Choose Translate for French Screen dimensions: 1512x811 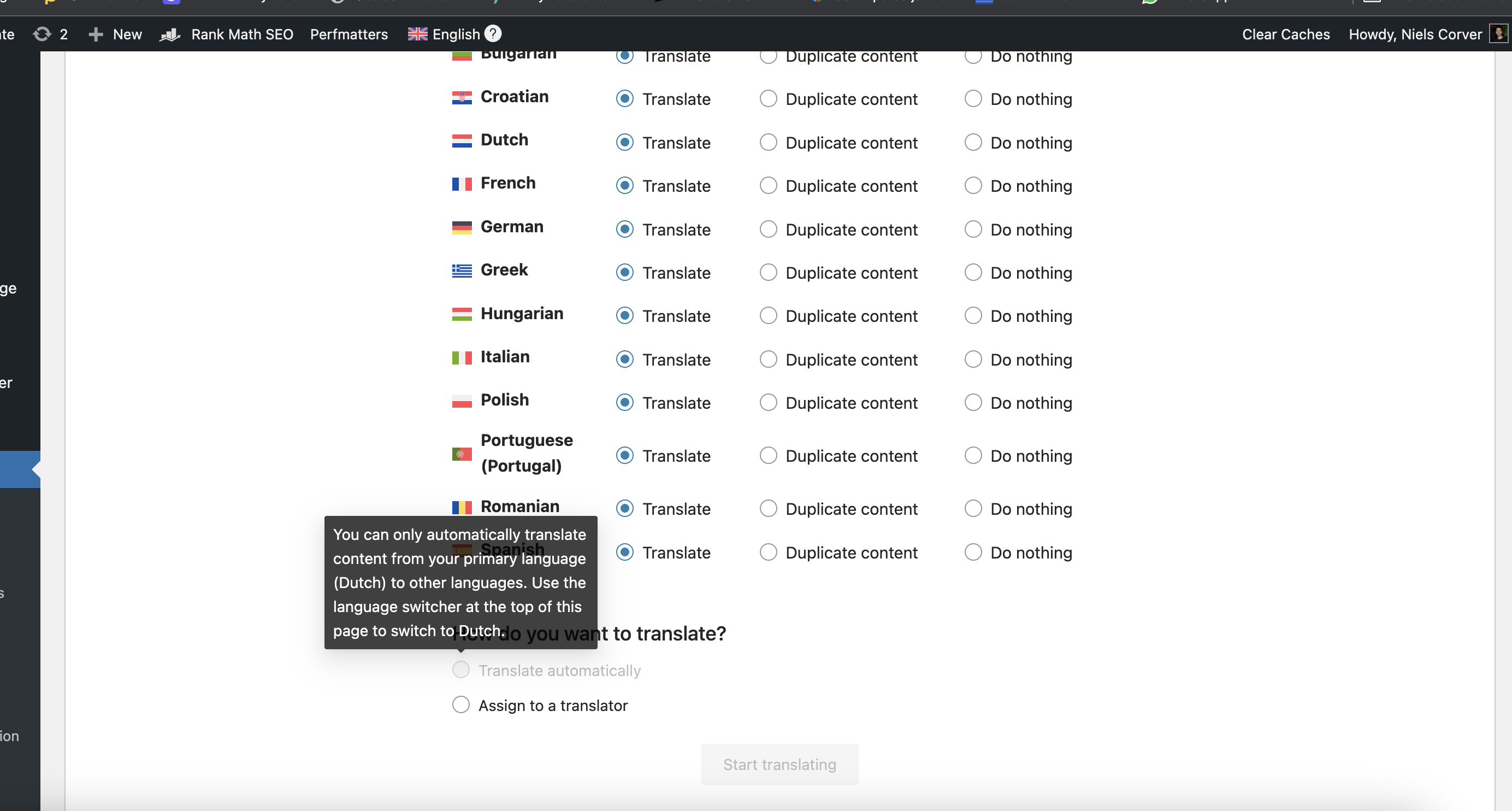pos(625,186)
